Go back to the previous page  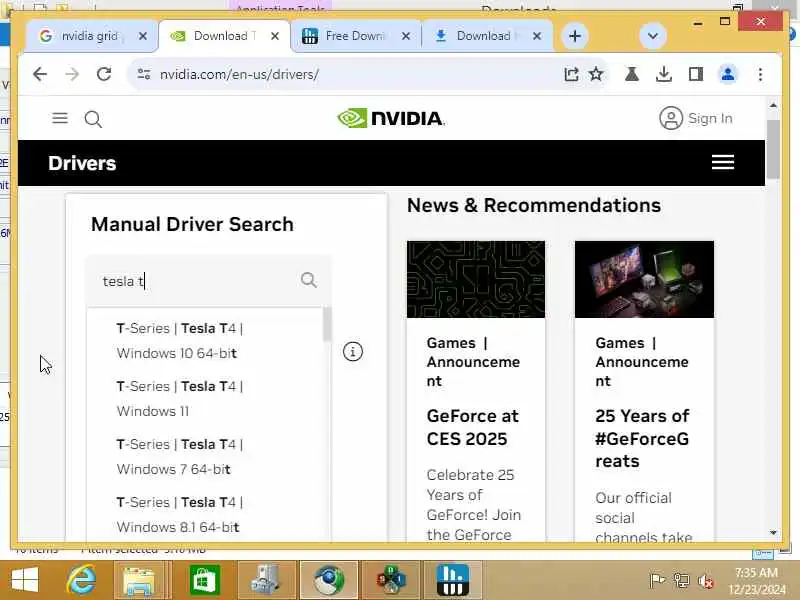coord(40,74)
